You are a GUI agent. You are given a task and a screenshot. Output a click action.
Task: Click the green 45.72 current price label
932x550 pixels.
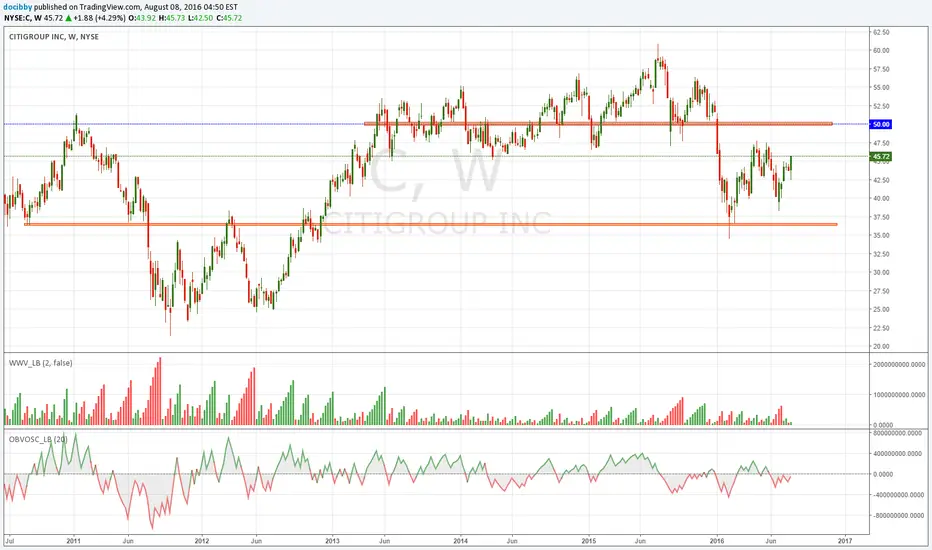(880, 157)
